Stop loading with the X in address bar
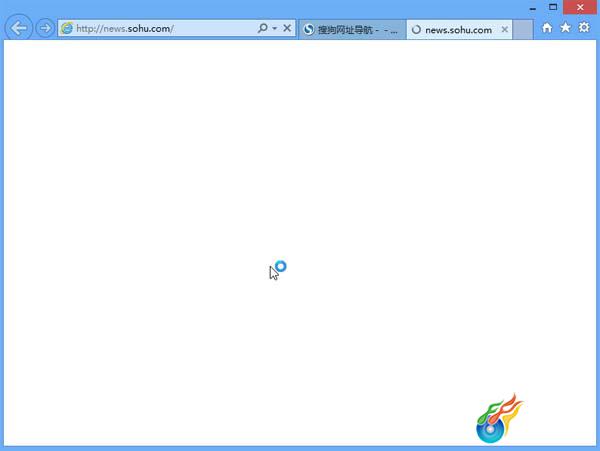This screenshot has width=600, height=451. (x=287, y=28)
